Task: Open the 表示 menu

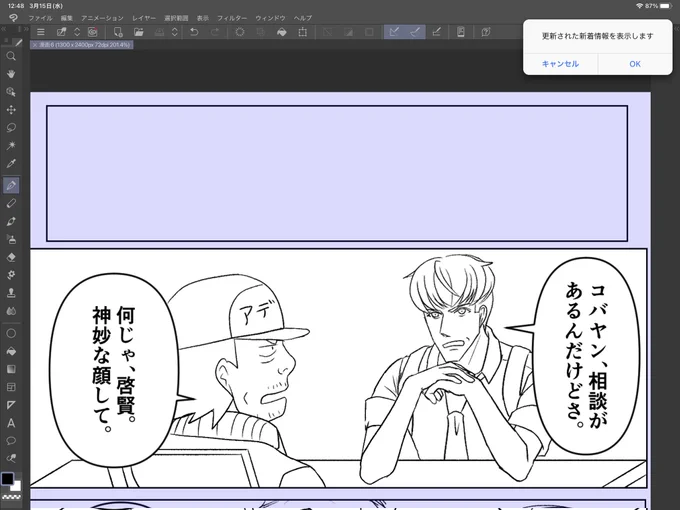Action: click(x=203, y=18)
